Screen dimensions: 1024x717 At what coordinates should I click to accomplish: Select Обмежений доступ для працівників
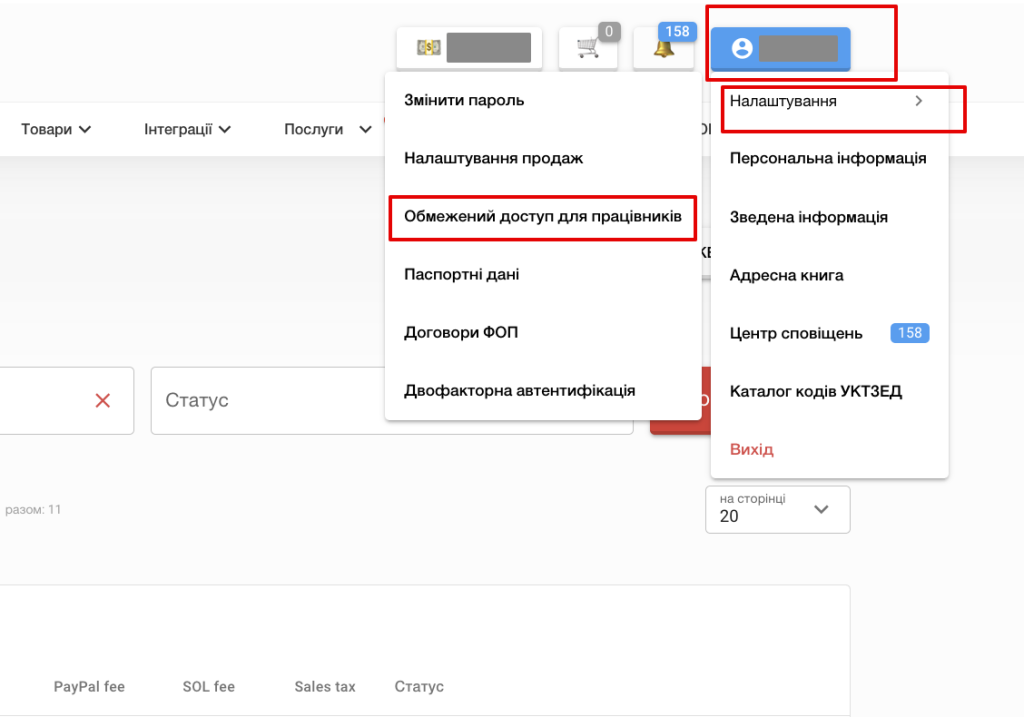(x=542, y=216)
